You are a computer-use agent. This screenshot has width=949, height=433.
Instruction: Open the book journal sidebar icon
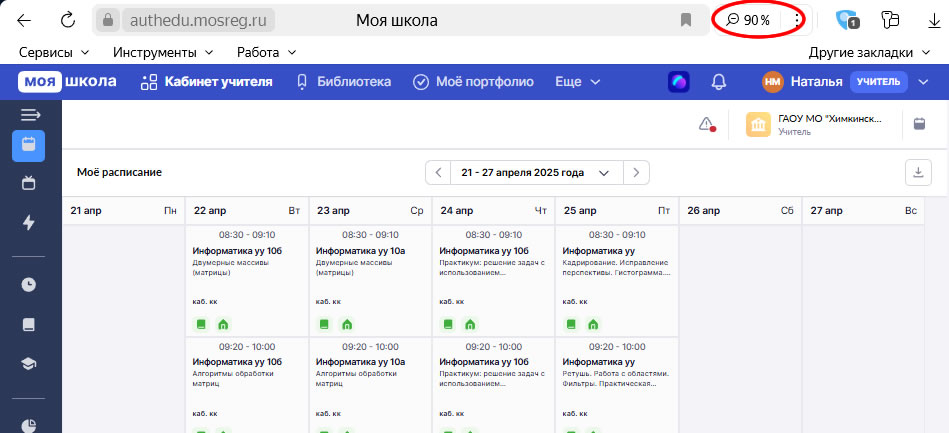(28, 325)
